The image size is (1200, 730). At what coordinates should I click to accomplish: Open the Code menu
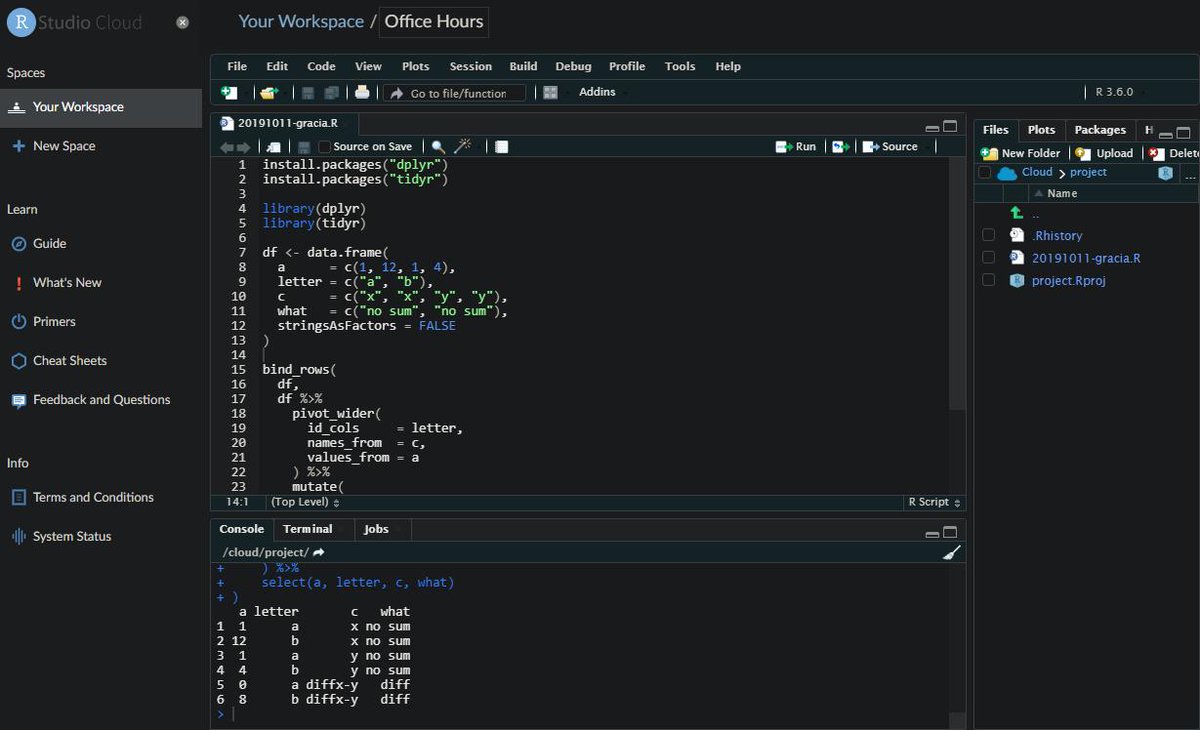tap(321, 66)
